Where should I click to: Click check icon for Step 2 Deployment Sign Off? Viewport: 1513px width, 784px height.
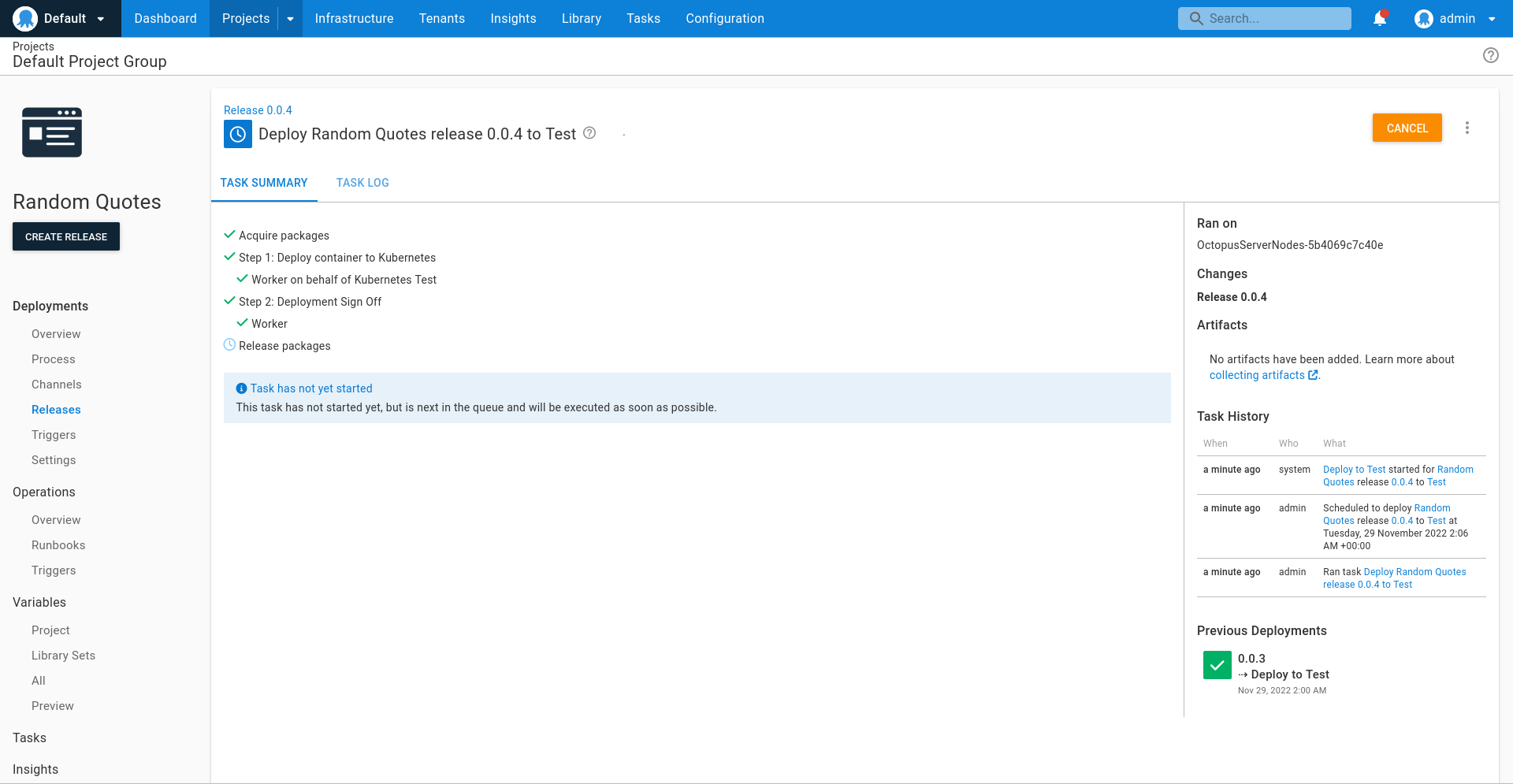coord(230,301)
